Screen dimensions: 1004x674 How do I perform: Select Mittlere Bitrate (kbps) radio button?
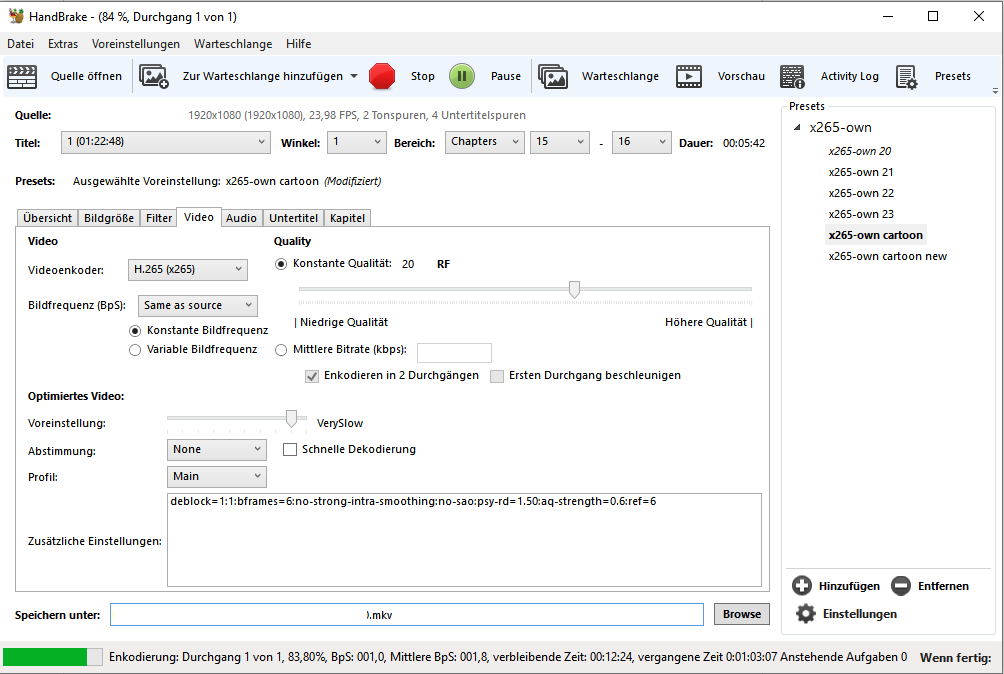pyautogui.click(x=280, y=350)
